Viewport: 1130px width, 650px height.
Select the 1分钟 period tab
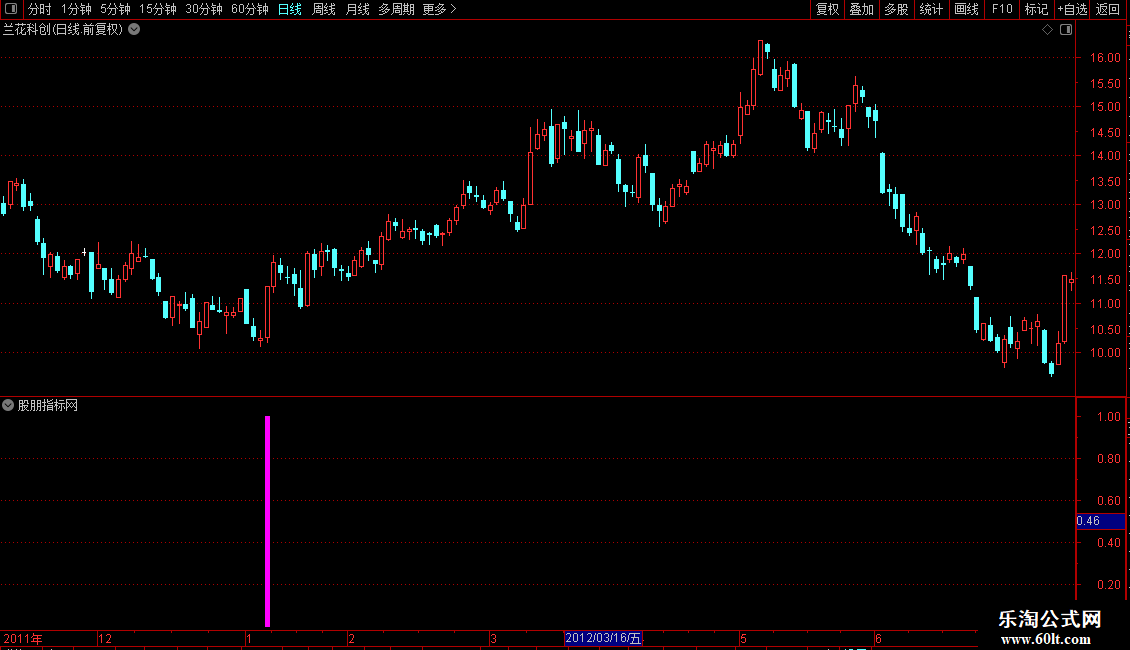click(x=76, y=9)
